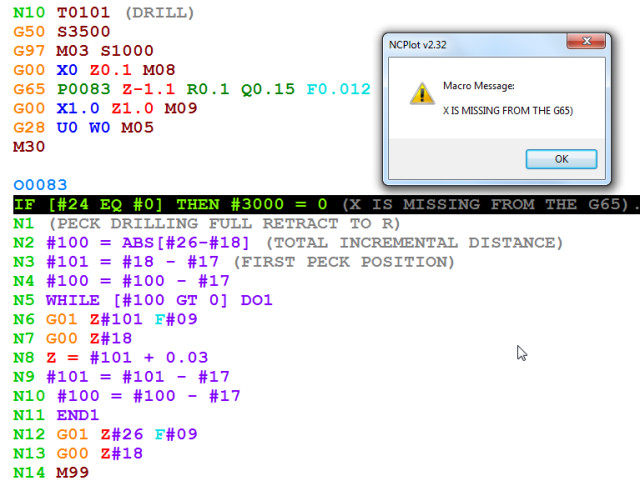Viewport: 640px width, 501px height.
Task: Click line 'G28 U0 W0 M05'
Action: pyautogui.click(x=83, y=127)
